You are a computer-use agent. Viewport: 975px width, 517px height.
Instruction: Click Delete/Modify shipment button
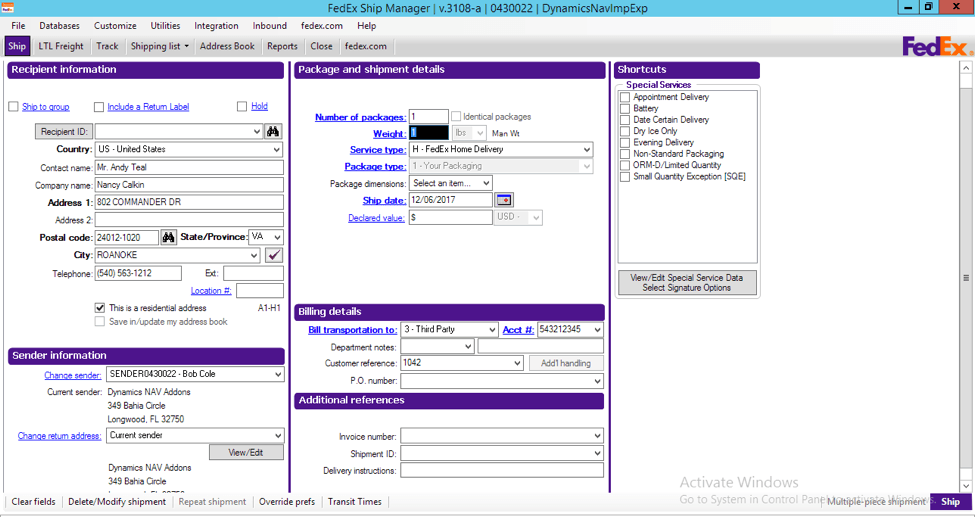click(117, 501)
